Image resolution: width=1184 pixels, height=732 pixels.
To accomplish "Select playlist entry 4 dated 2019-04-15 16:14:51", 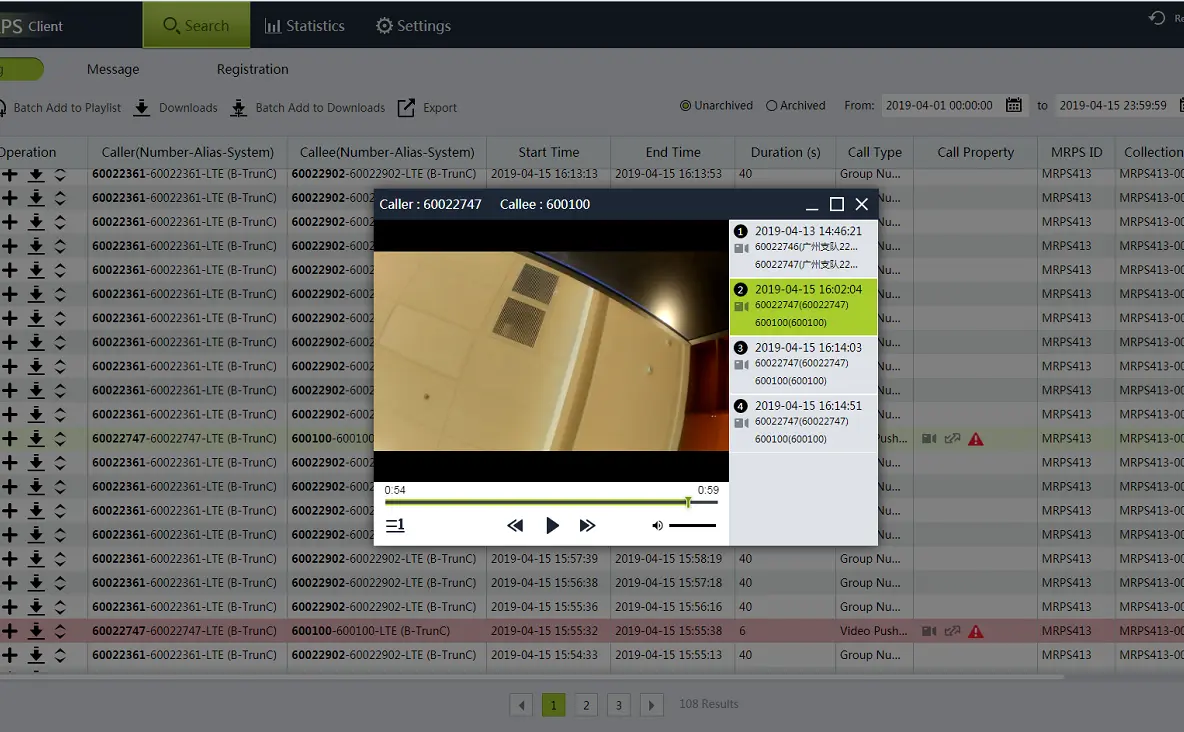I will (800, 422).
